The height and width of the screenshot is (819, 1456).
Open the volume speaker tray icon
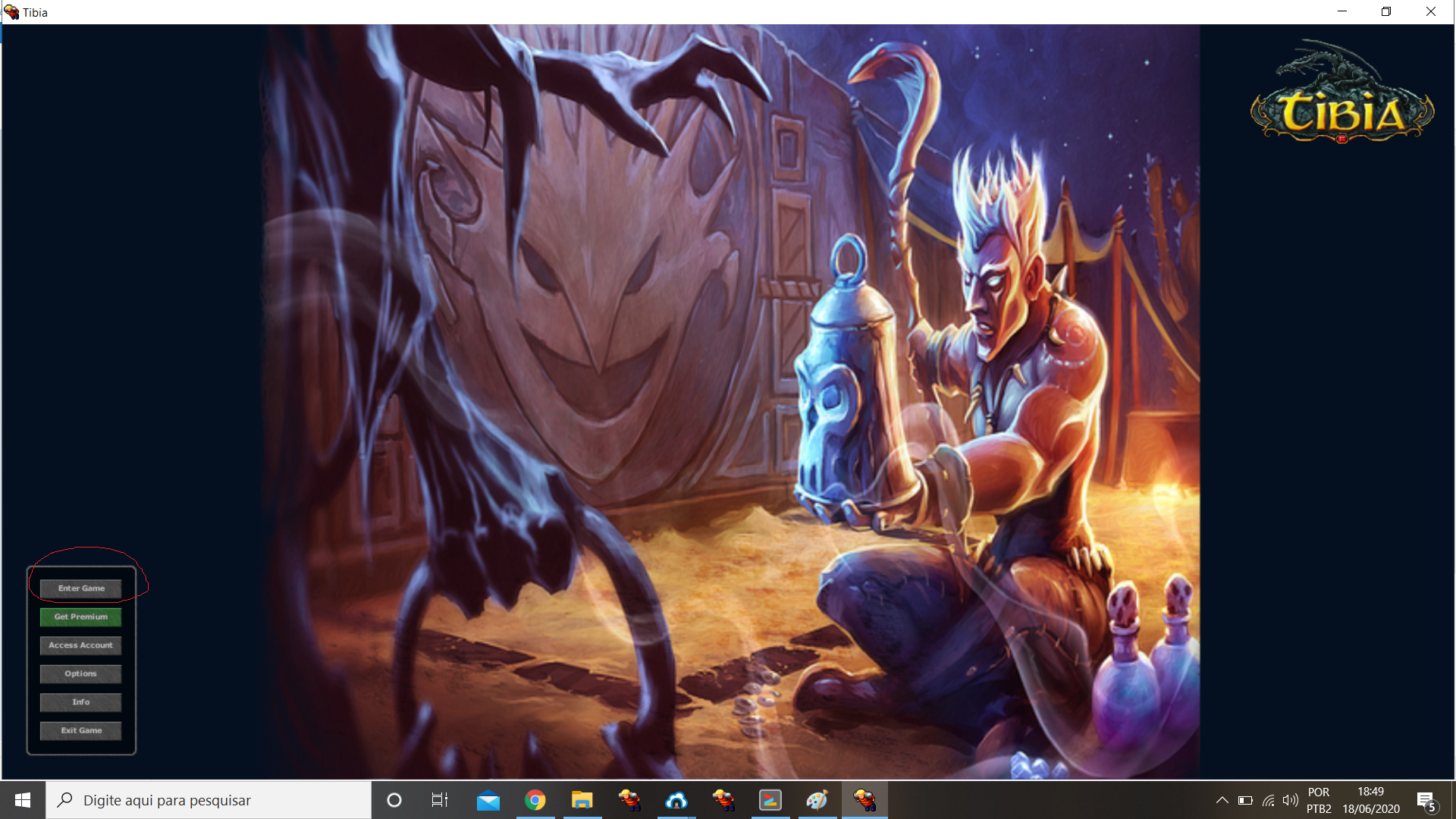click(x=1290, y=800)
